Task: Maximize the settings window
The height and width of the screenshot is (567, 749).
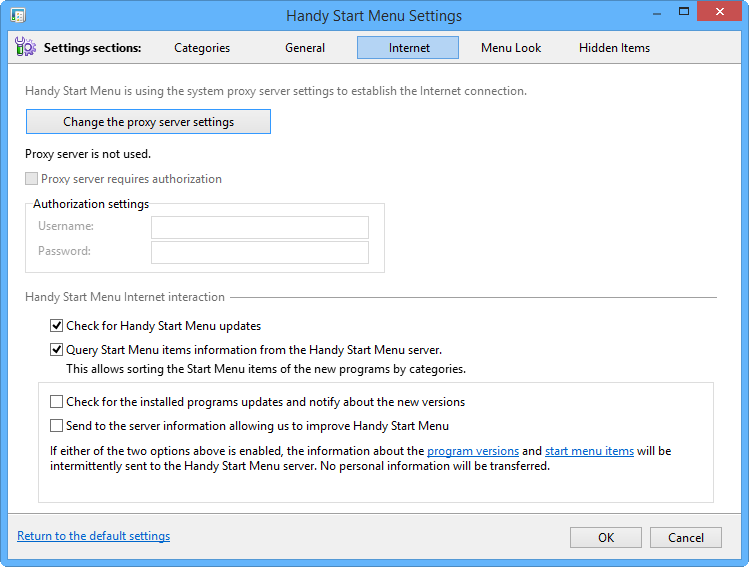Action: click(684, 11)
